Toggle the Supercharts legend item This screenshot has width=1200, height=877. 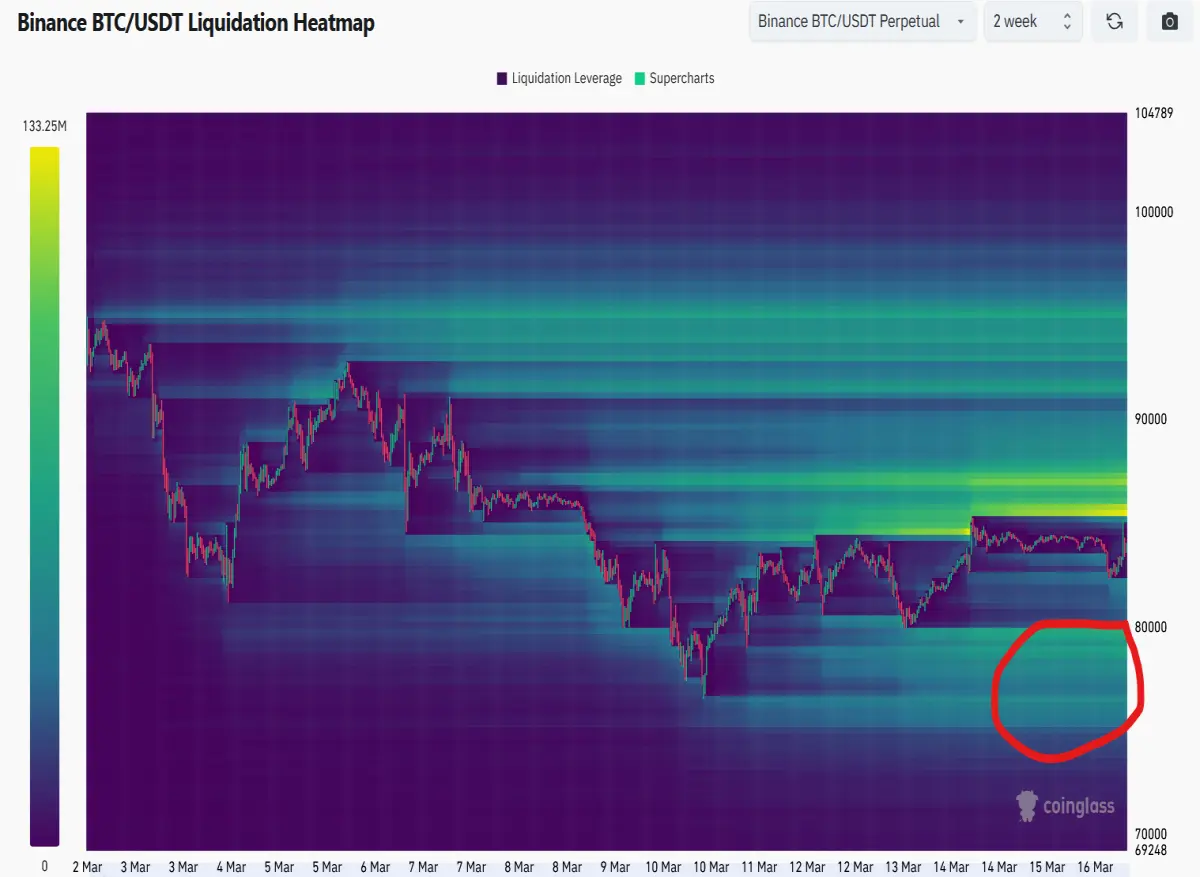[674, 78]
